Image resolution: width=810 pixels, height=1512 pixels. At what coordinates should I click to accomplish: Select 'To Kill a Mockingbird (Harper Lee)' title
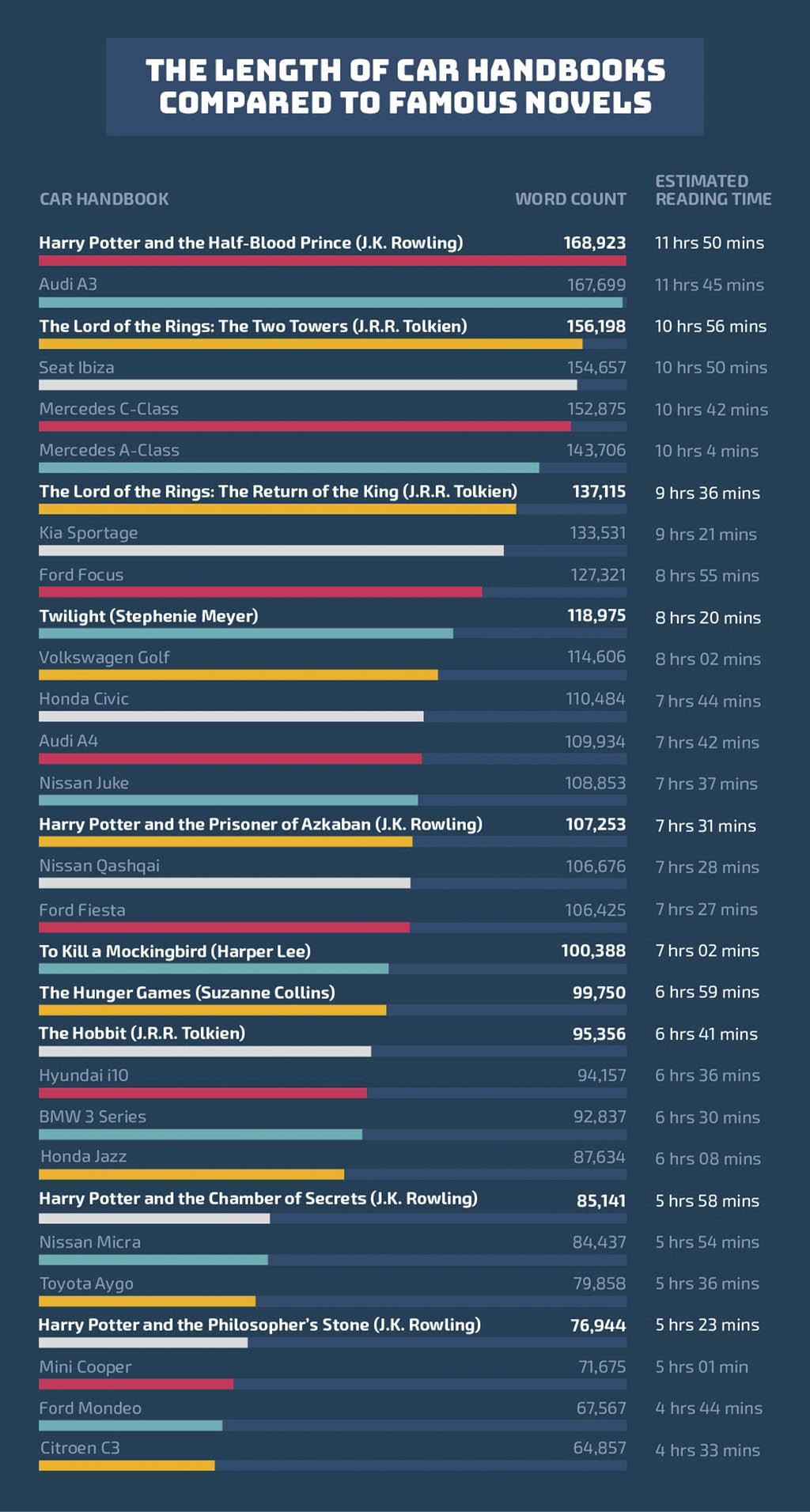175,951
